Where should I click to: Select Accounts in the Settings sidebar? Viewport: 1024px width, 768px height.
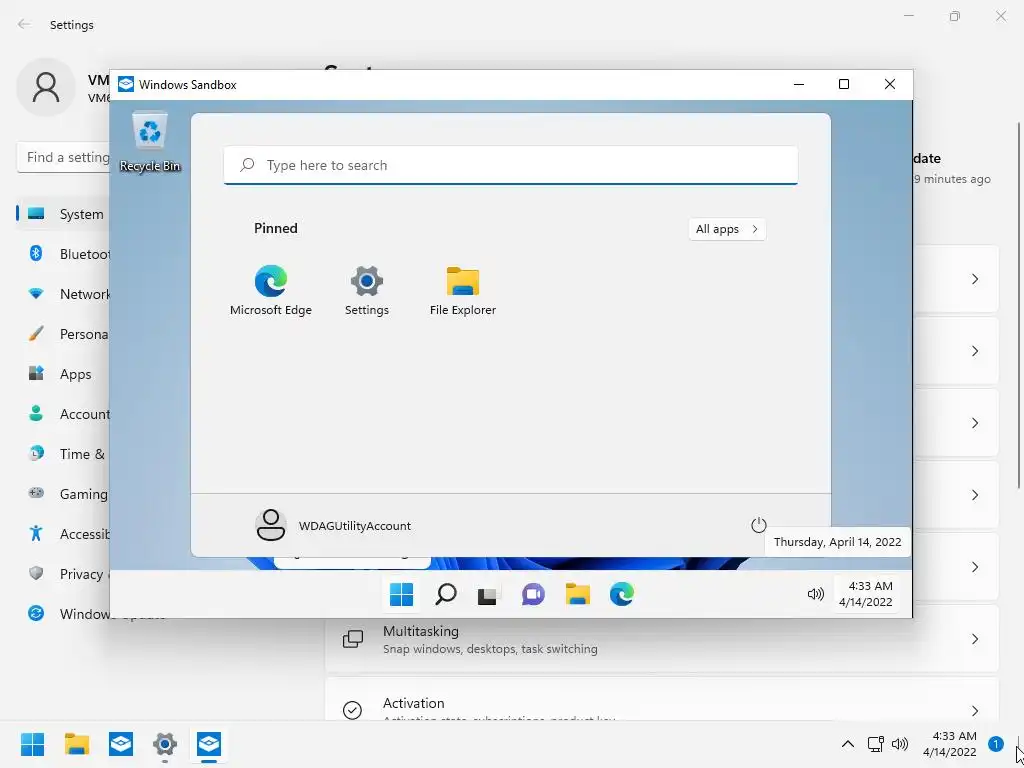(x=63, y=414)
